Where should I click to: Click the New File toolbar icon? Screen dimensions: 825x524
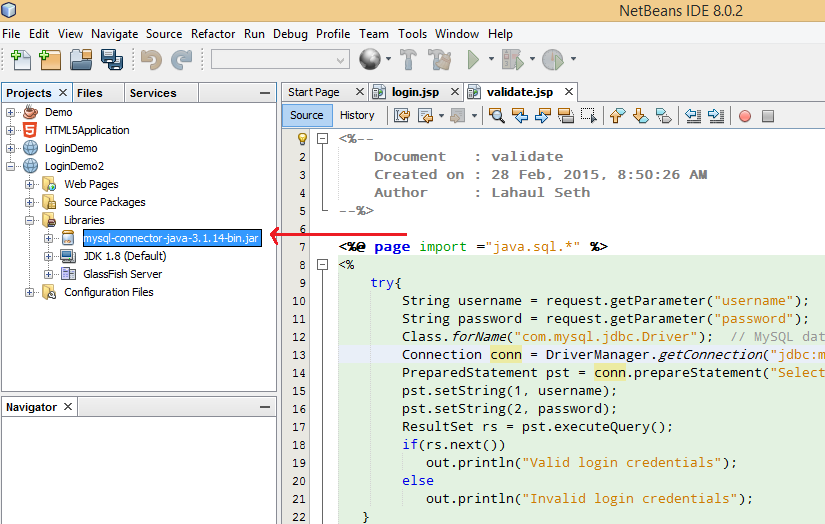click(x=20, y=60)
